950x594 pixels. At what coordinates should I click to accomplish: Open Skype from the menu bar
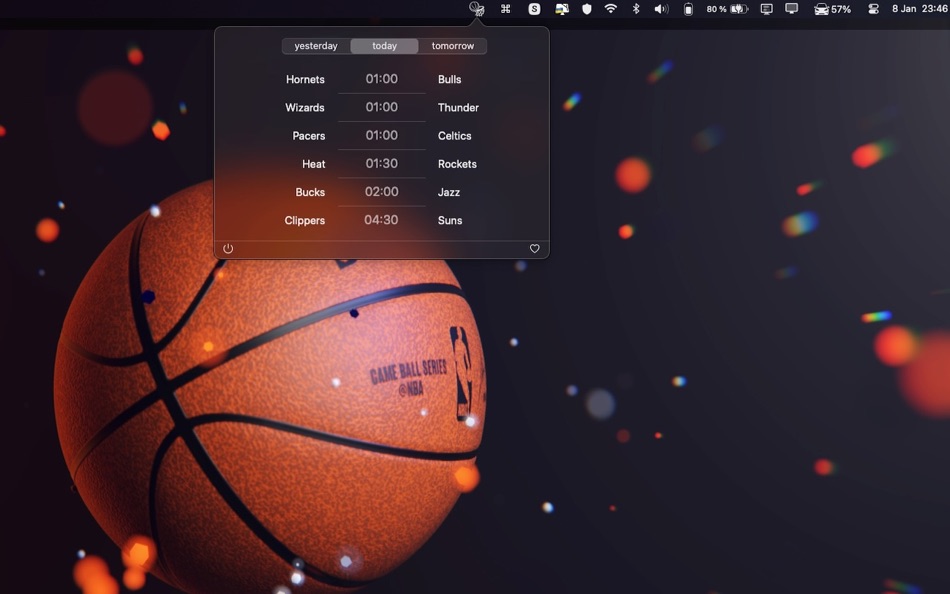pyautogui.click(x=533, y=8)
